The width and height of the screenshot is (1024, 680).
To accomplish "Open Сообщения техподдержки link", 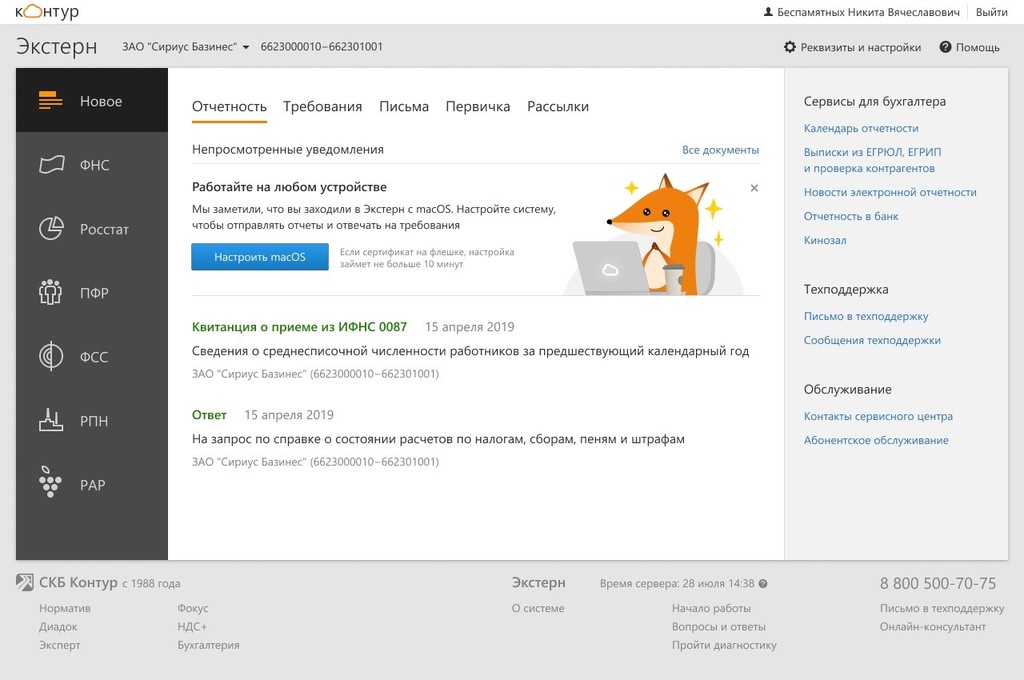I will coord(872,340).
